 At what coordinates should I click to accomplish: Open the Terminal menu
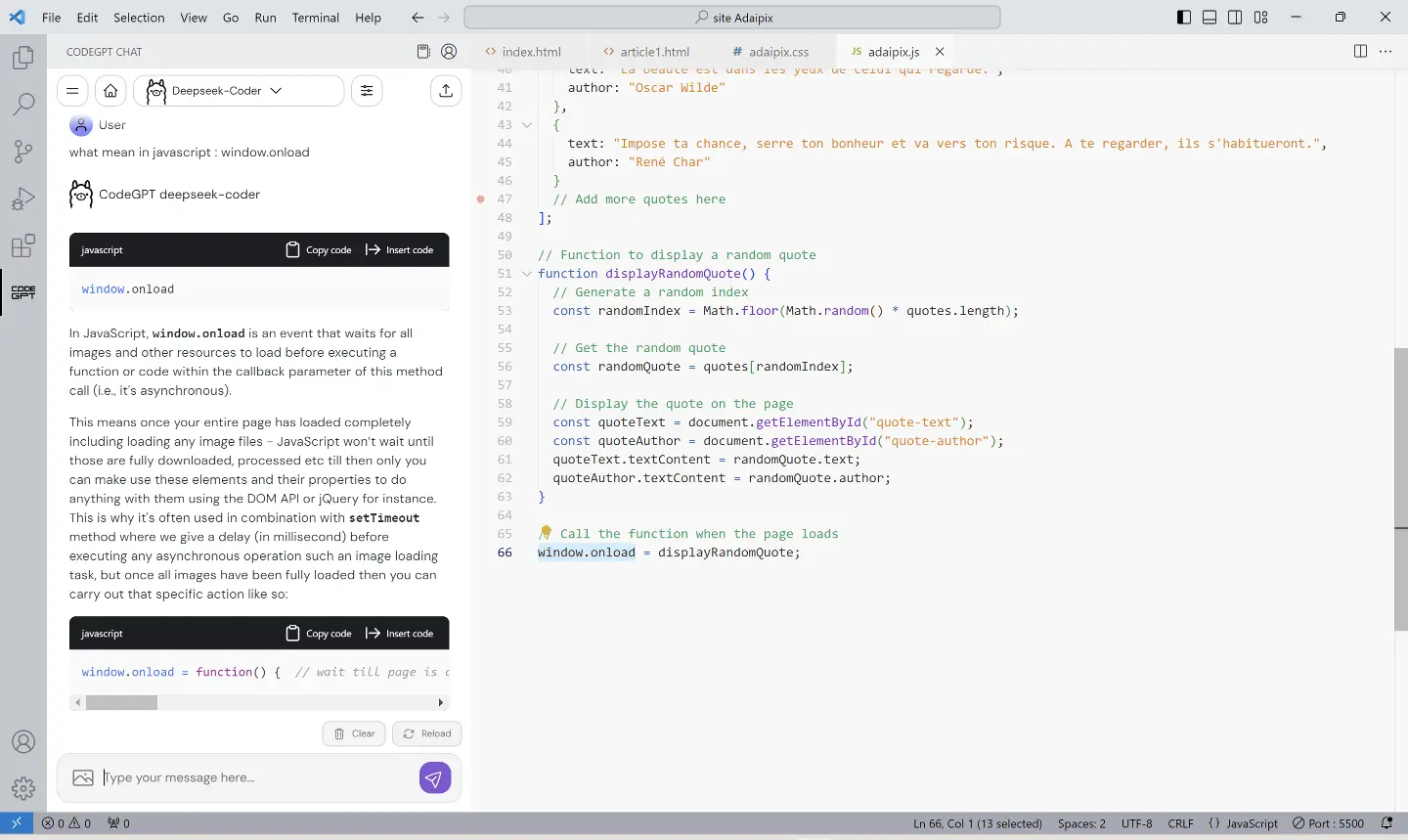tap(315, 18)
